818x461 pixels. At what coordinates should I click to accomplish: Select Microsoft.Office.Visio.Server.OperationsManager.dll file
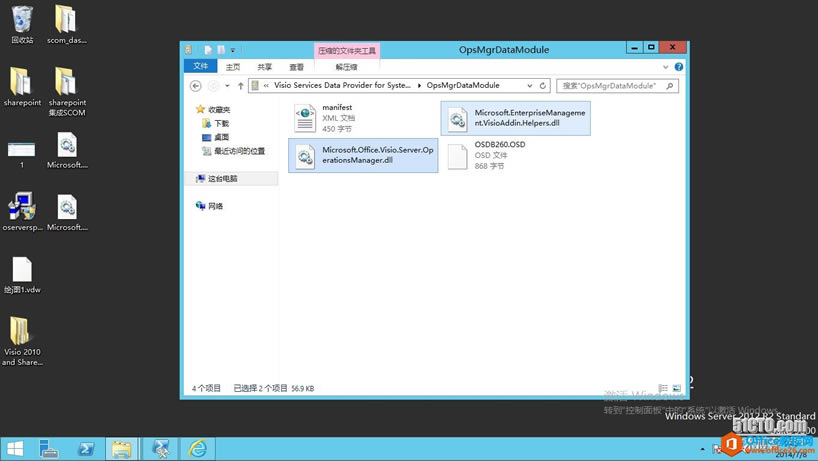pos(363,156)
